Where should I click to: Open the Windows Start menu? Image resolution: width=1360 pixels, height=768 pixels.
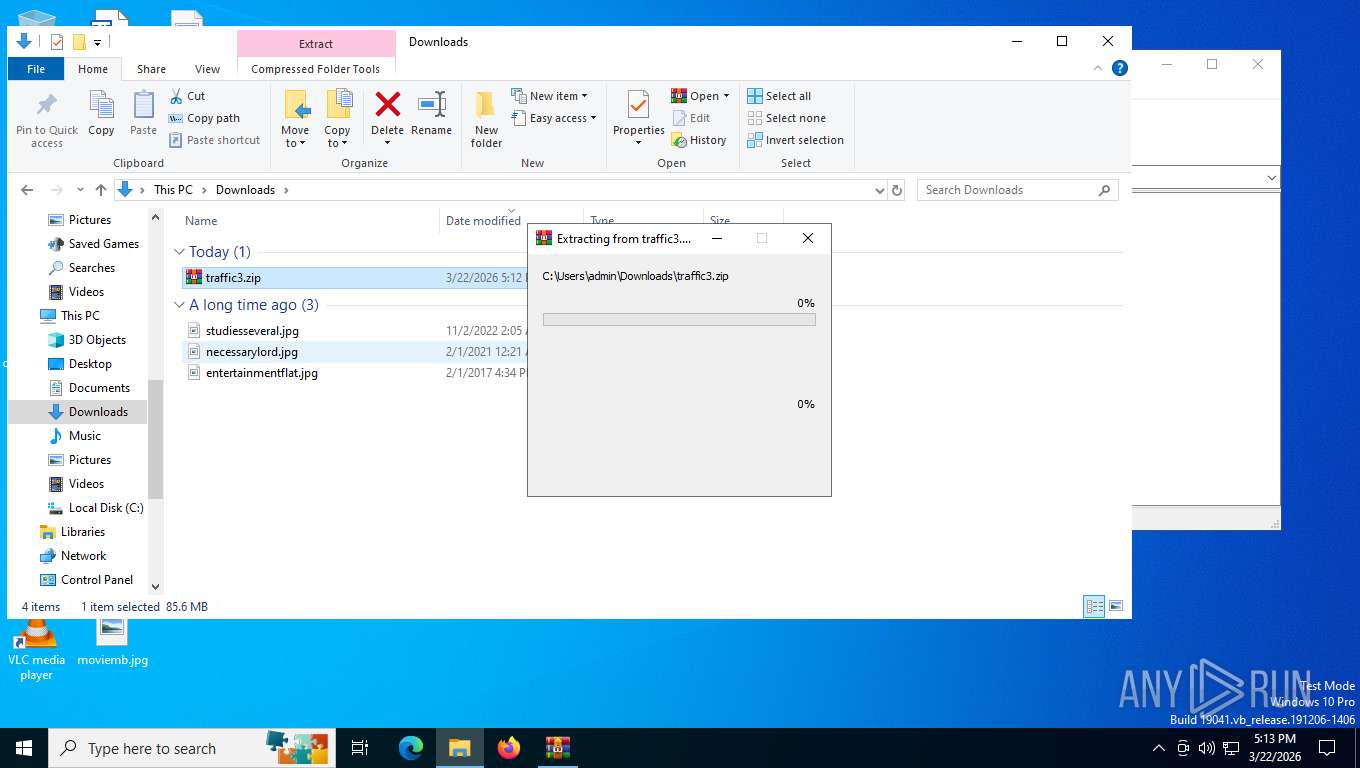[24, 748]
